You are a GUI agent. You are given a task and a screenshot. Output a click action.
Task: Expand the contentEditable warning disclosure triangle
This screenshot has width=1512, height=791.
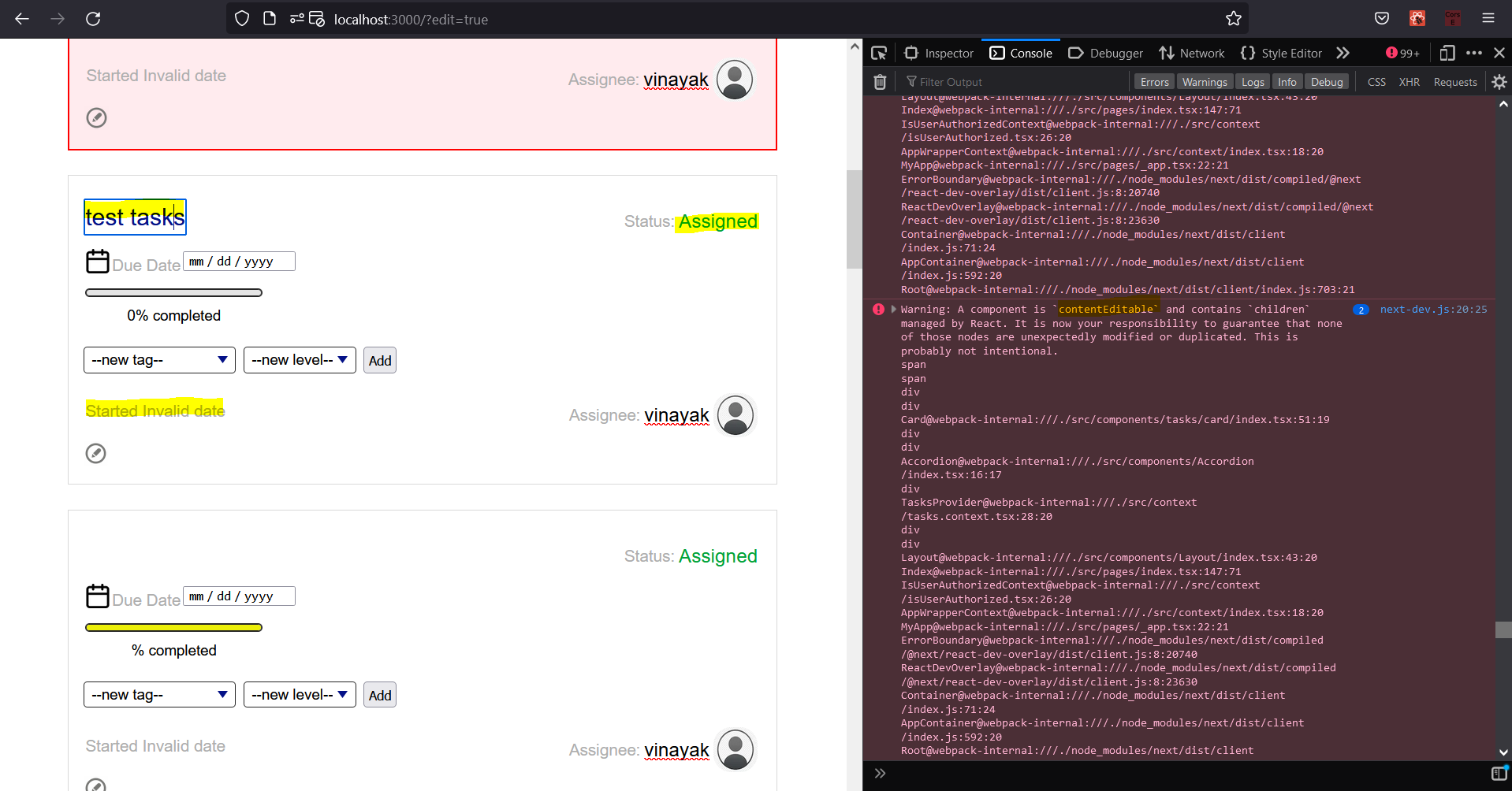[893, 309]
